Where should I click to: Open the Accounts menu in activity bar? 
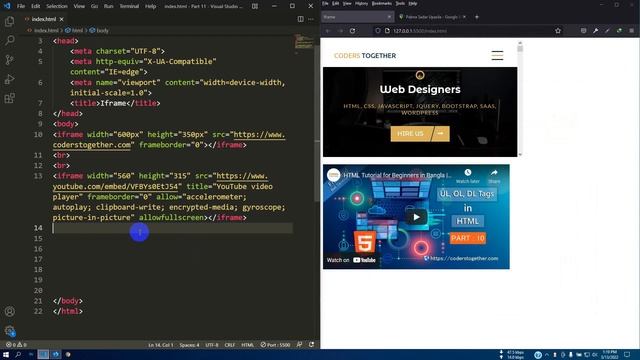(9, 311)
